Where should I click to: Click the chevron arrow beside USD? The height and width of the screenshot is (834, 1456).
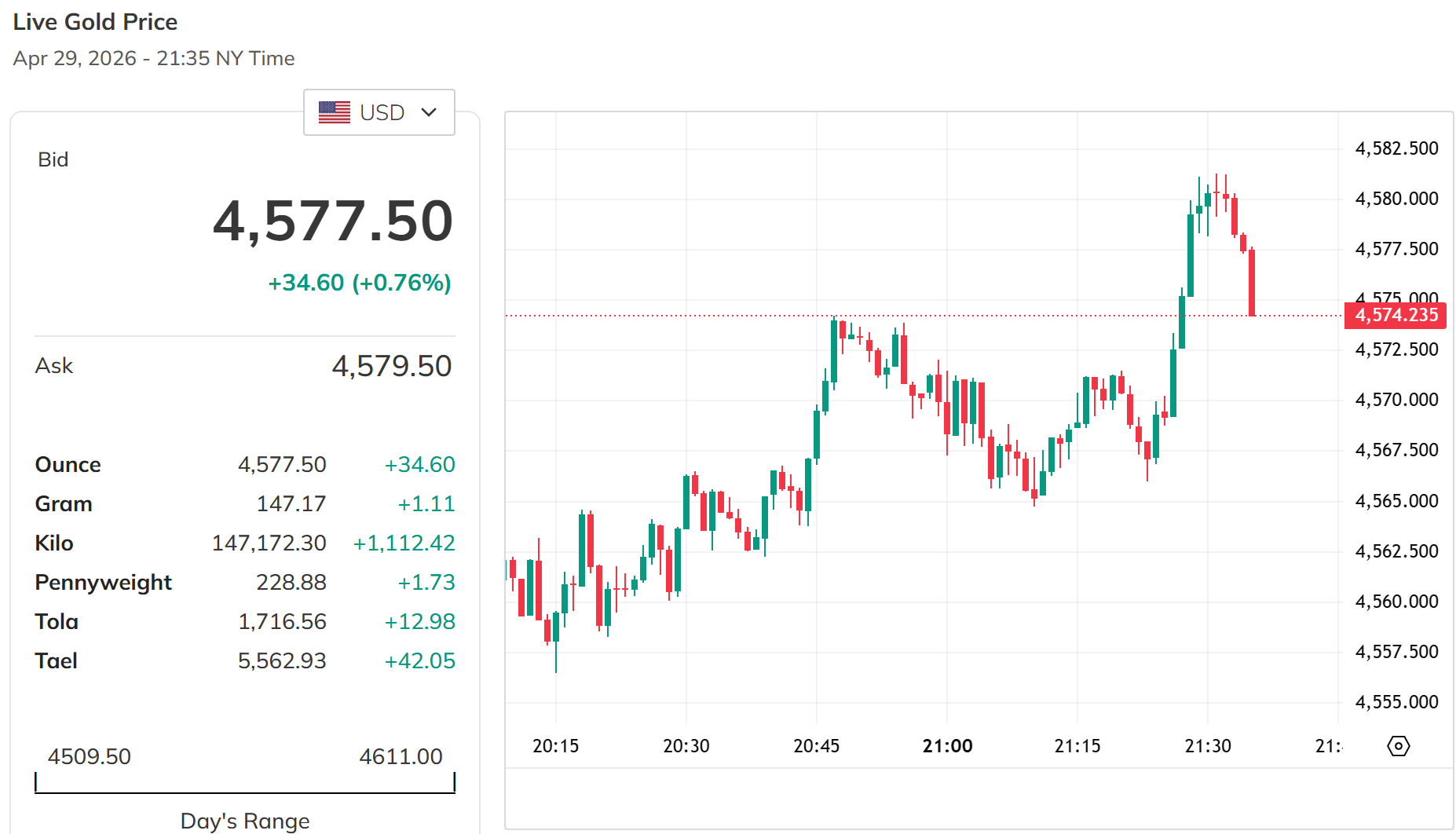coord(429,112)
